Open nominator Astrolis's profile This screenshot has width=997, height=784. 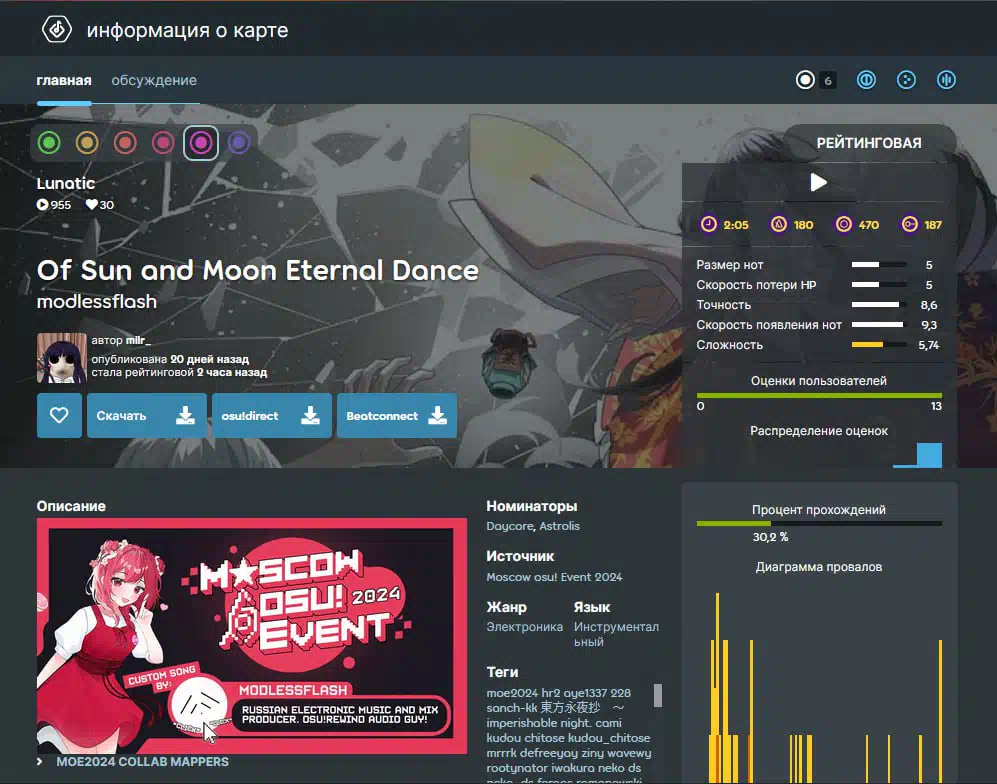coord(560,526)
